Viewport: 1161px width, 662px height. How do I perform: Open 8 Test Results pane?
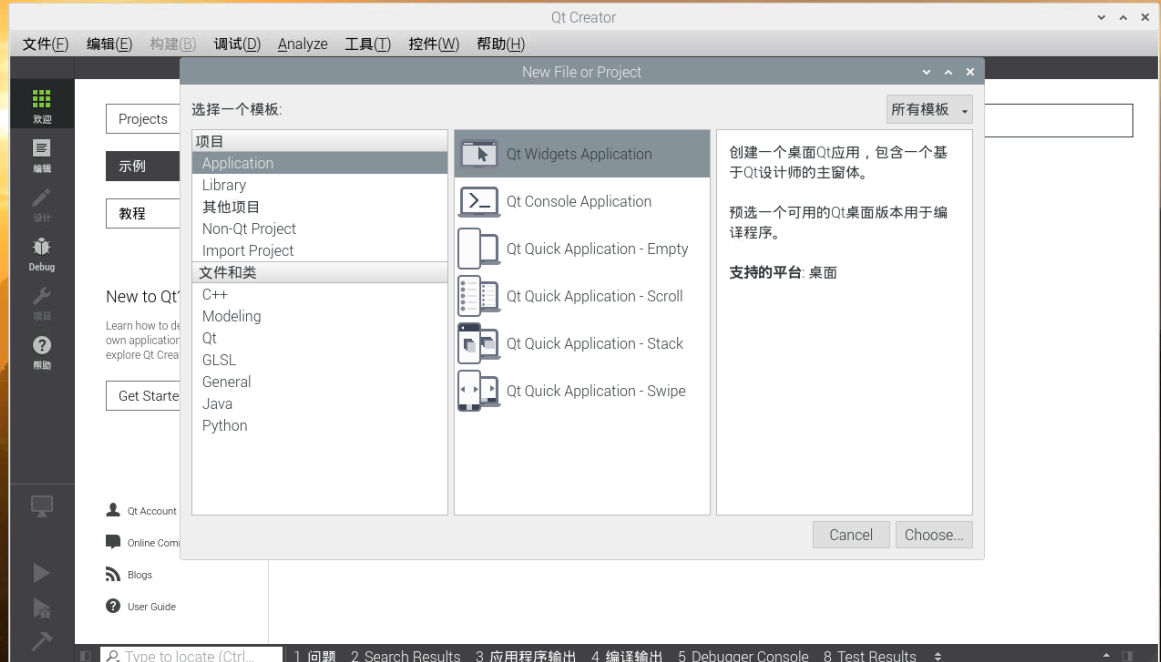[x=869, y=655]
